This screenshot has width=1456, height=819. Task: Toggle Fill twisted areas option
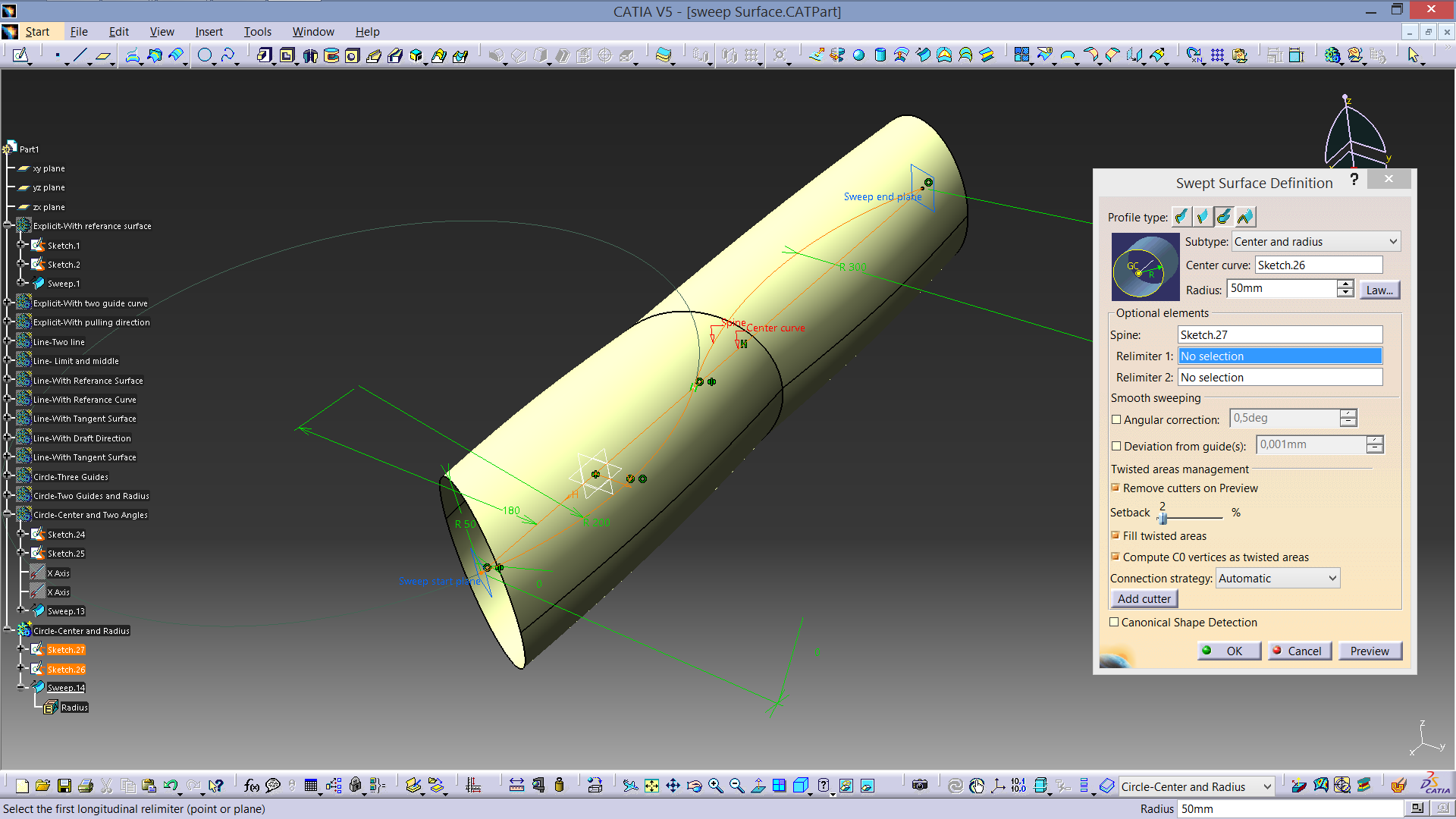pos(1116,535)
